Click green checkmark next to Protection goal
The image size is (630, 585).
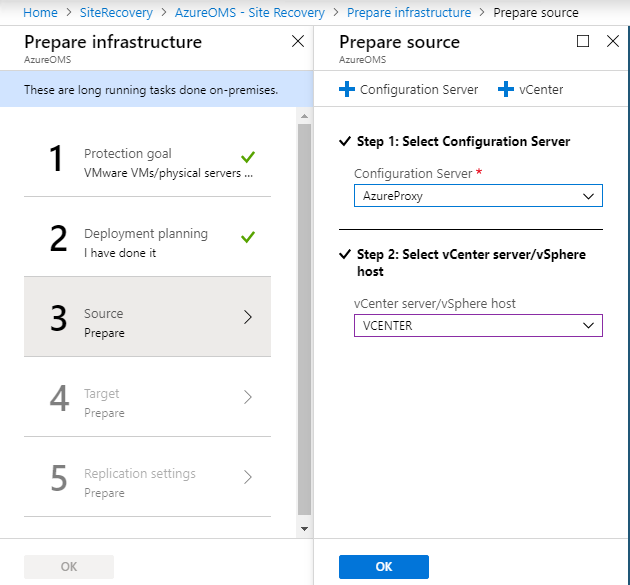coord(248,157)
